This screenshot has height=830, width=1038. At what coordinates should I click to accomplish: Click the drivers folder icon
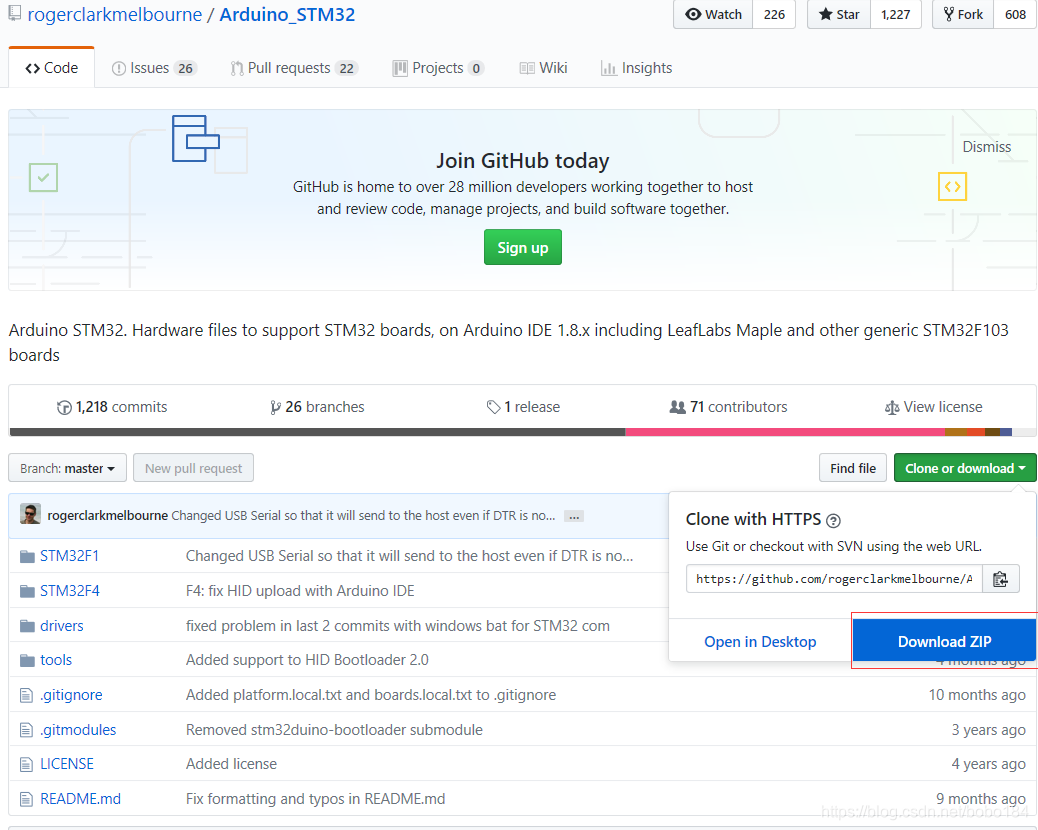tap(27, 626)
